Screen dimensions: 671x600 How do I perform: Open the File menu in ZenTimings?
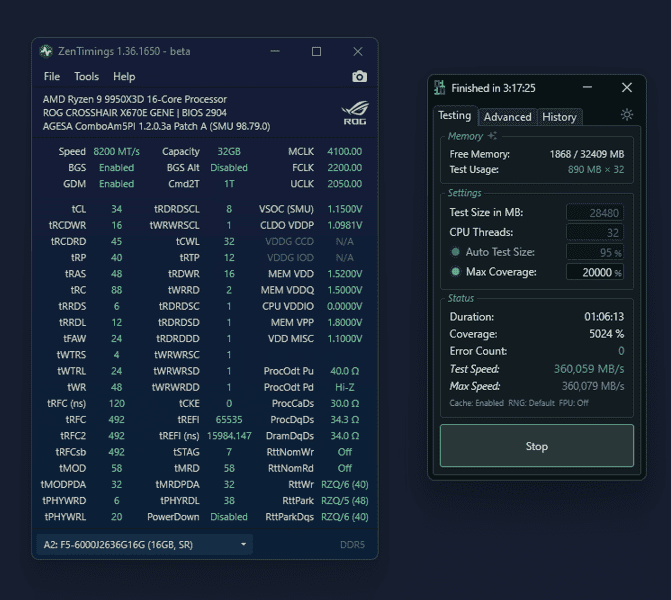[52, 77]
